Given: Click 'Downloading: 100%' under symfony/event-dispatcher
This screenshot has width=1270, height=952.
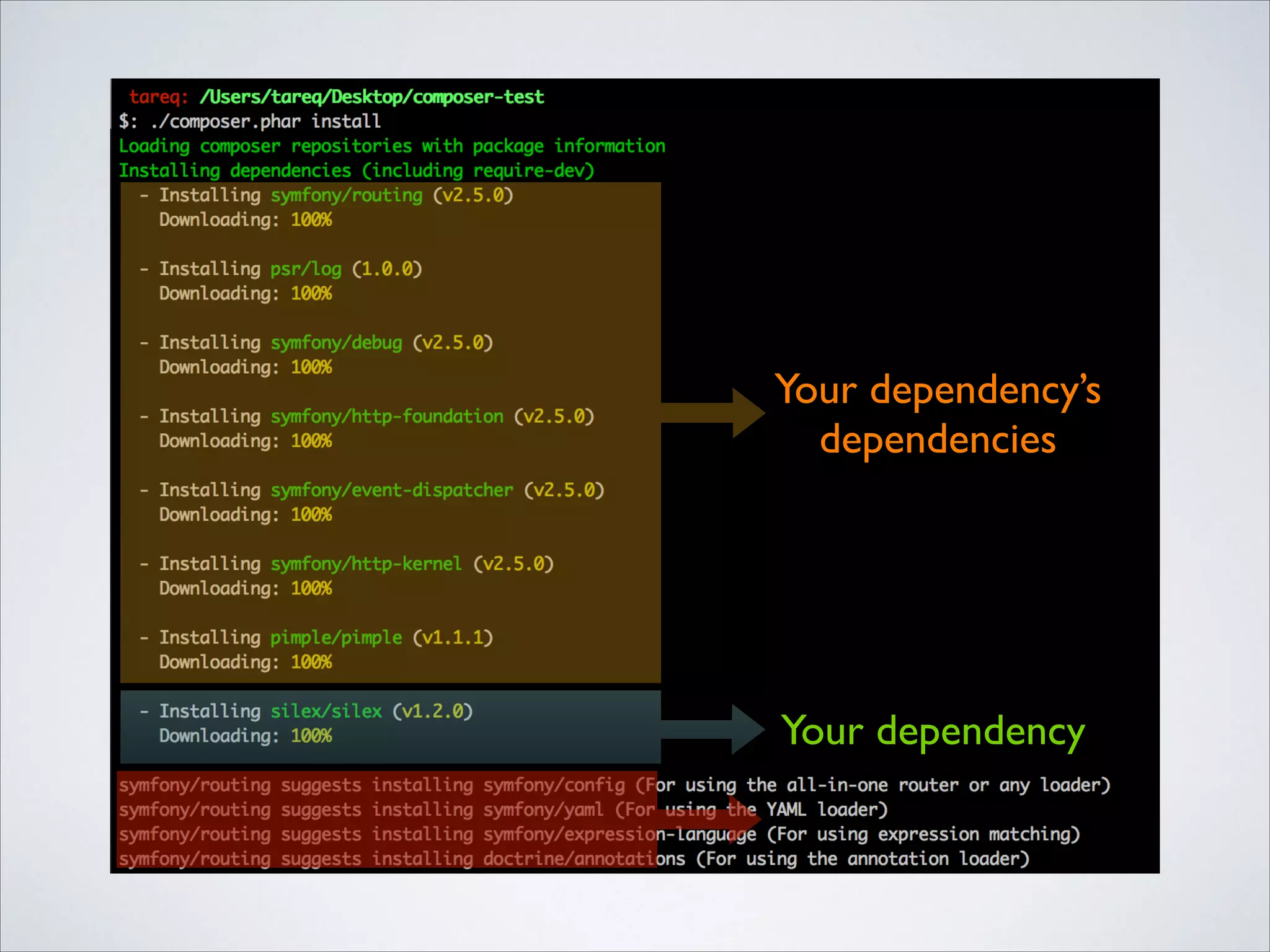Looking at the screenshot, I should 246,515.
